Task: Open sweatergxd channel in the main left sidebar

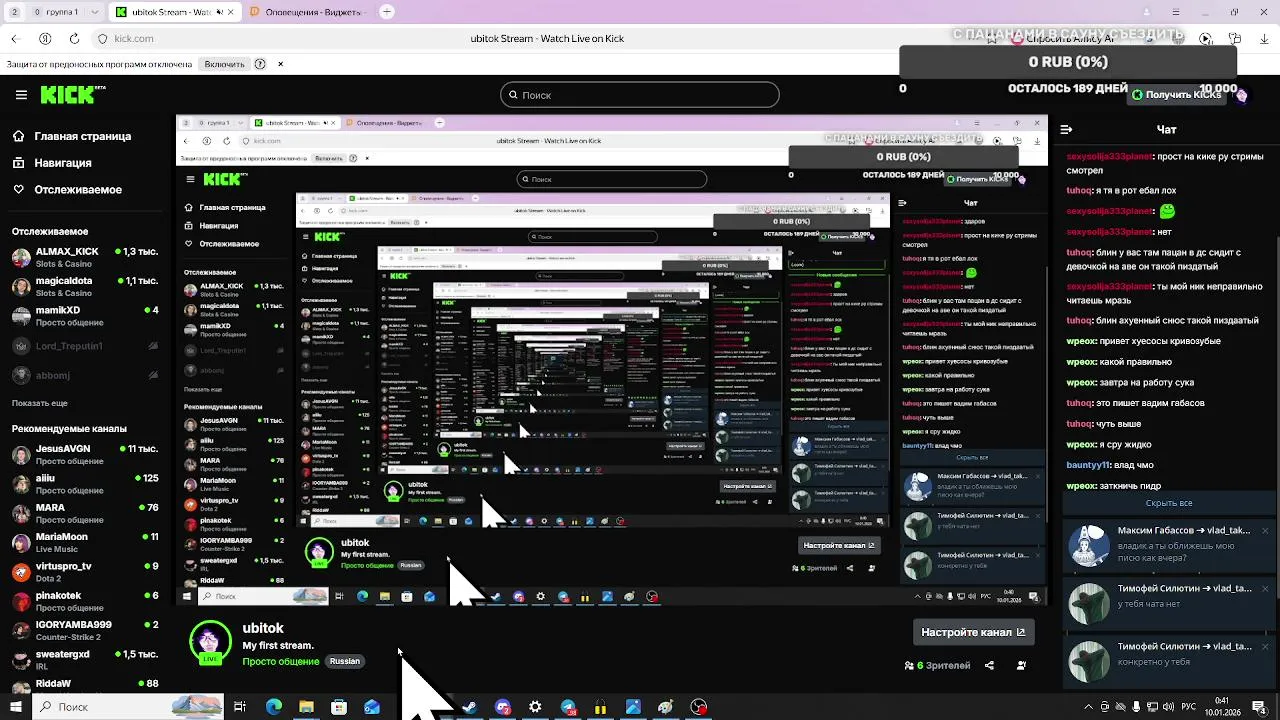Action: pyautogui.click(x=85, y=660)
